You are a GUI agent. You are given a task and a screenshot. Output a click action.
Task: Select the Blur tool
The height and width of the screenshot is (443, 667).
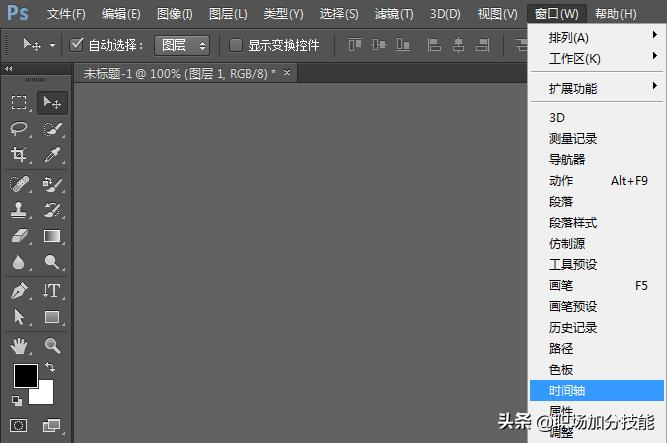click(x=19, y=262)
